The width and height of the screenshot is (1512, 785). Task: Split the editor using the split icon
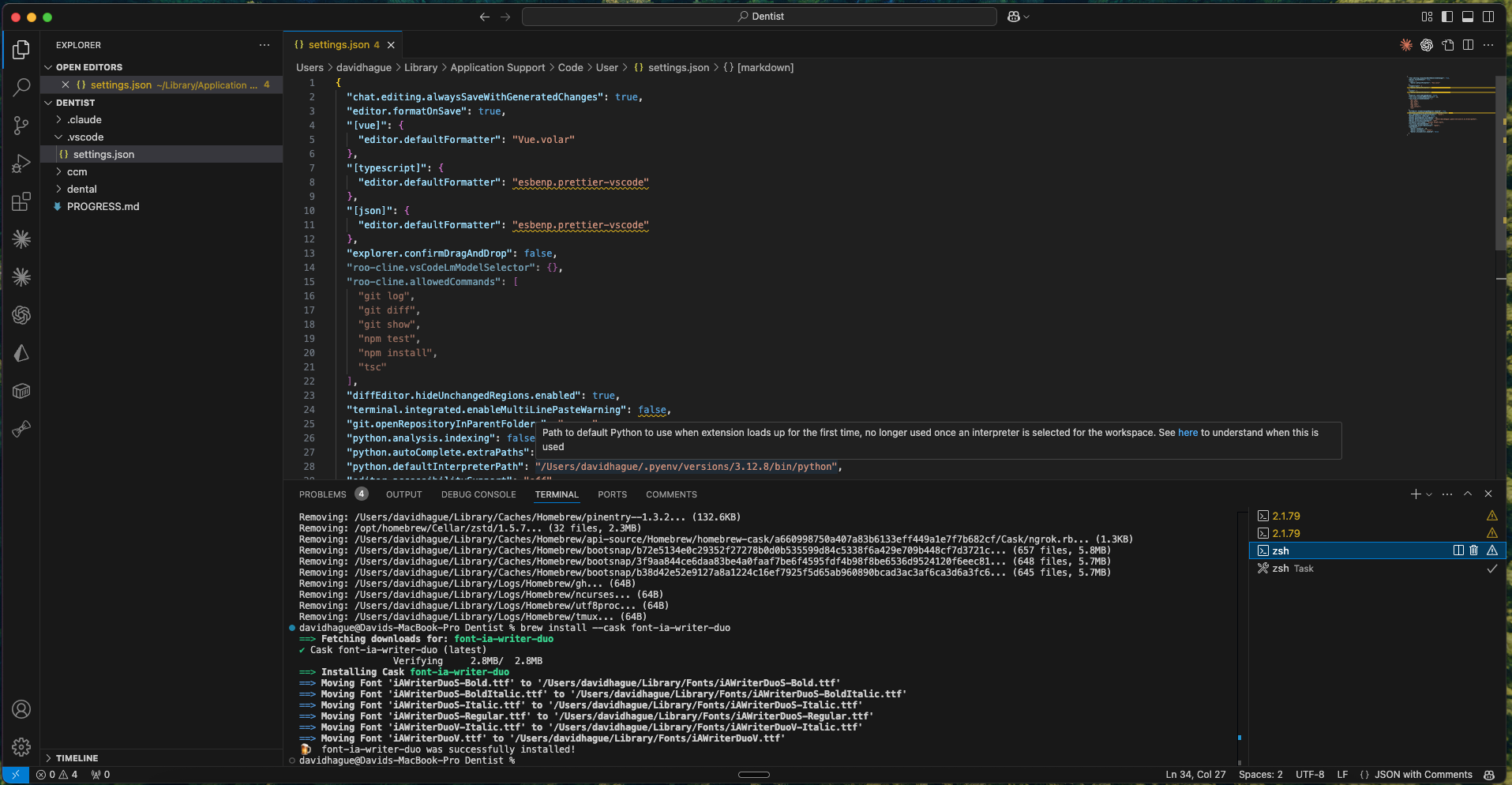(x=1468, y=45)
